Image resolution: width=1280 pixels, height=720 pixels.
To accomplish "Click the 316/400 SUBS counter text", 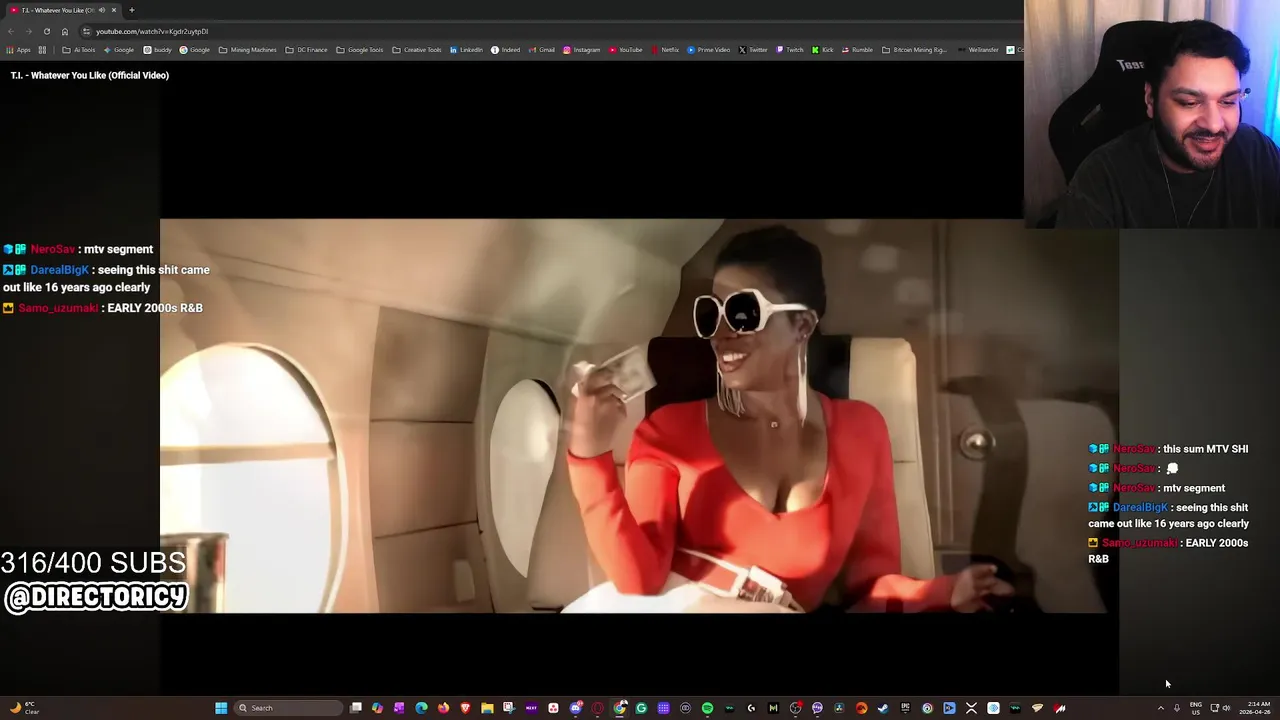I will pyautogui.click(x=93, y=563).
